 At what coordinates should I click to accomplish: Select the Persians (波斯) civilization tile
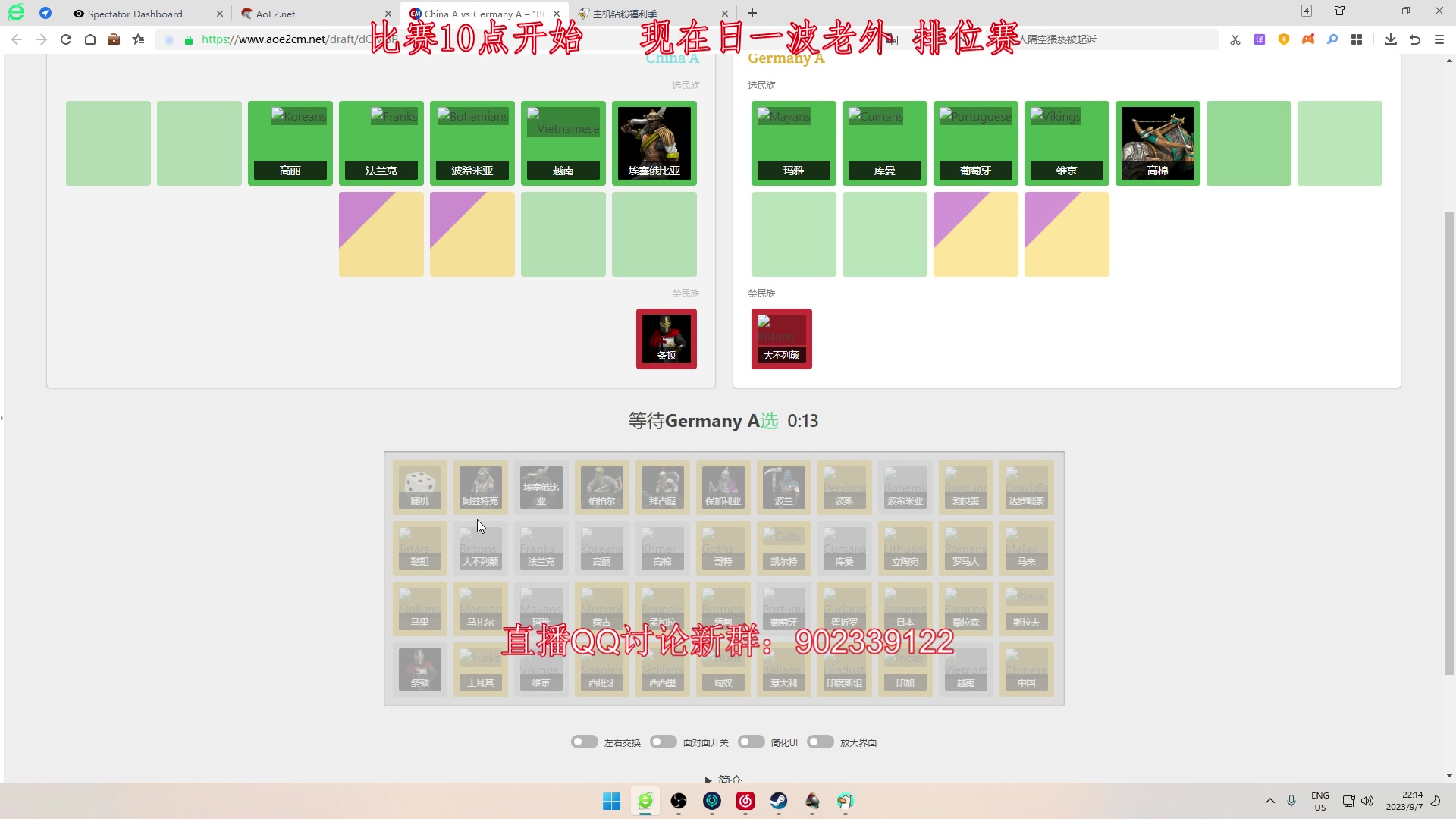point(844,487)
